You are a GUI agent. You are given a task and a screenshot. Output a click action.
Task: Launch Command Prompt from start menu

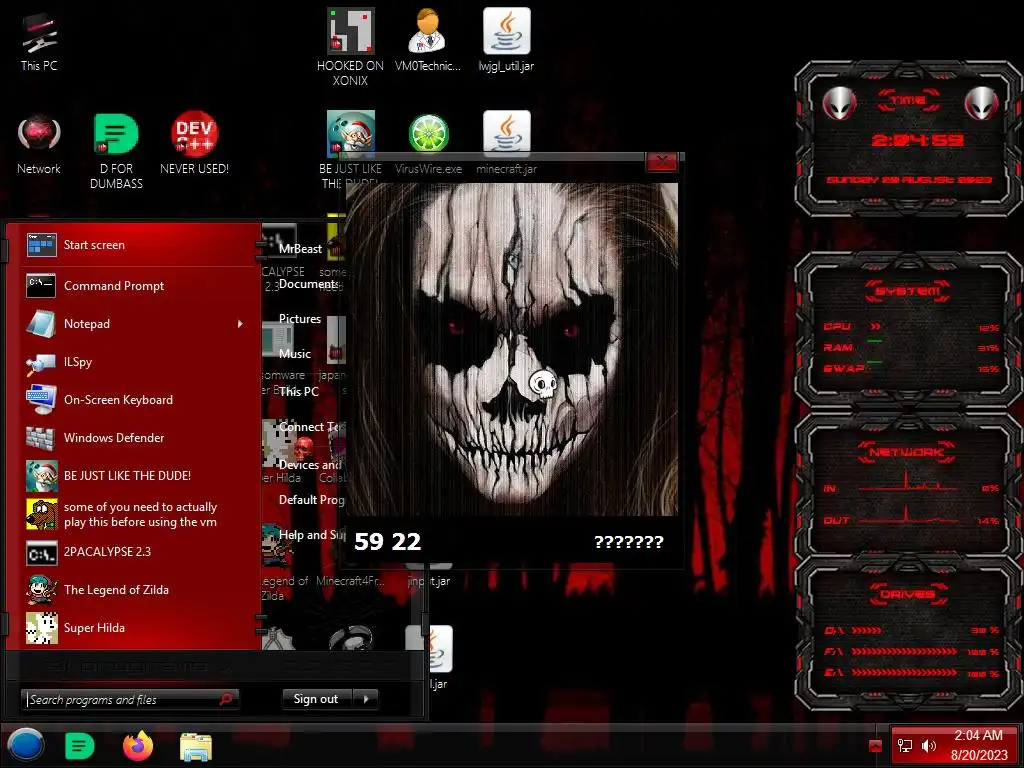coord(138,285)
